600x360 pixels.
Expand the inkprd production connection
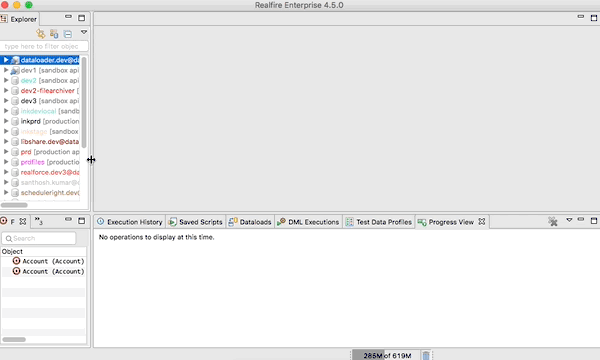point(6,121)
